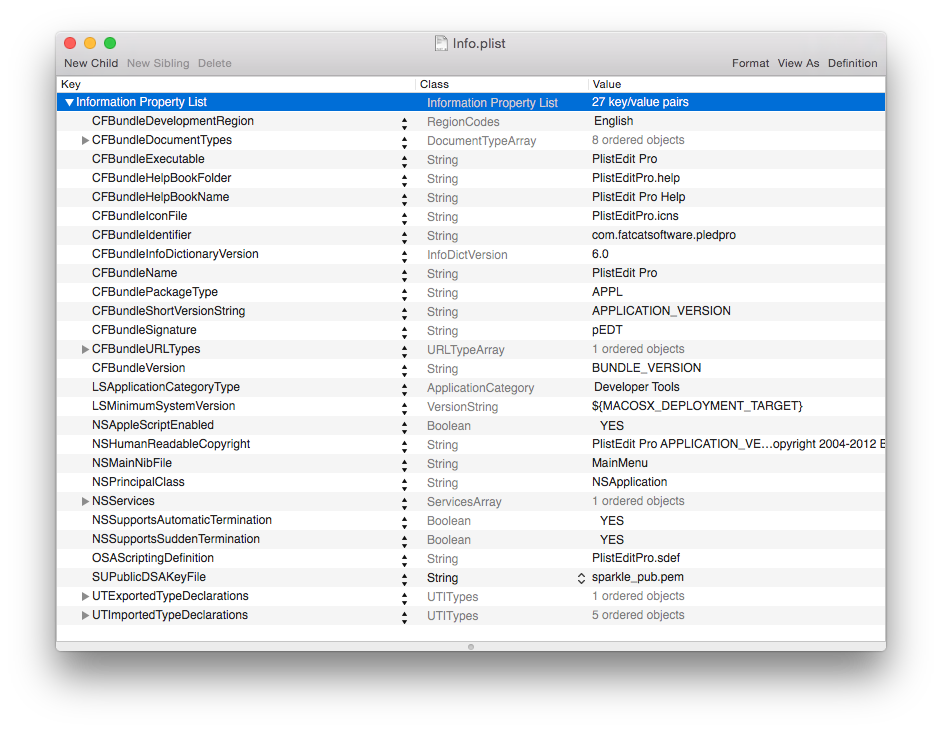Open the View As toolbar menu
942x731 pixels.
[798, 63]
